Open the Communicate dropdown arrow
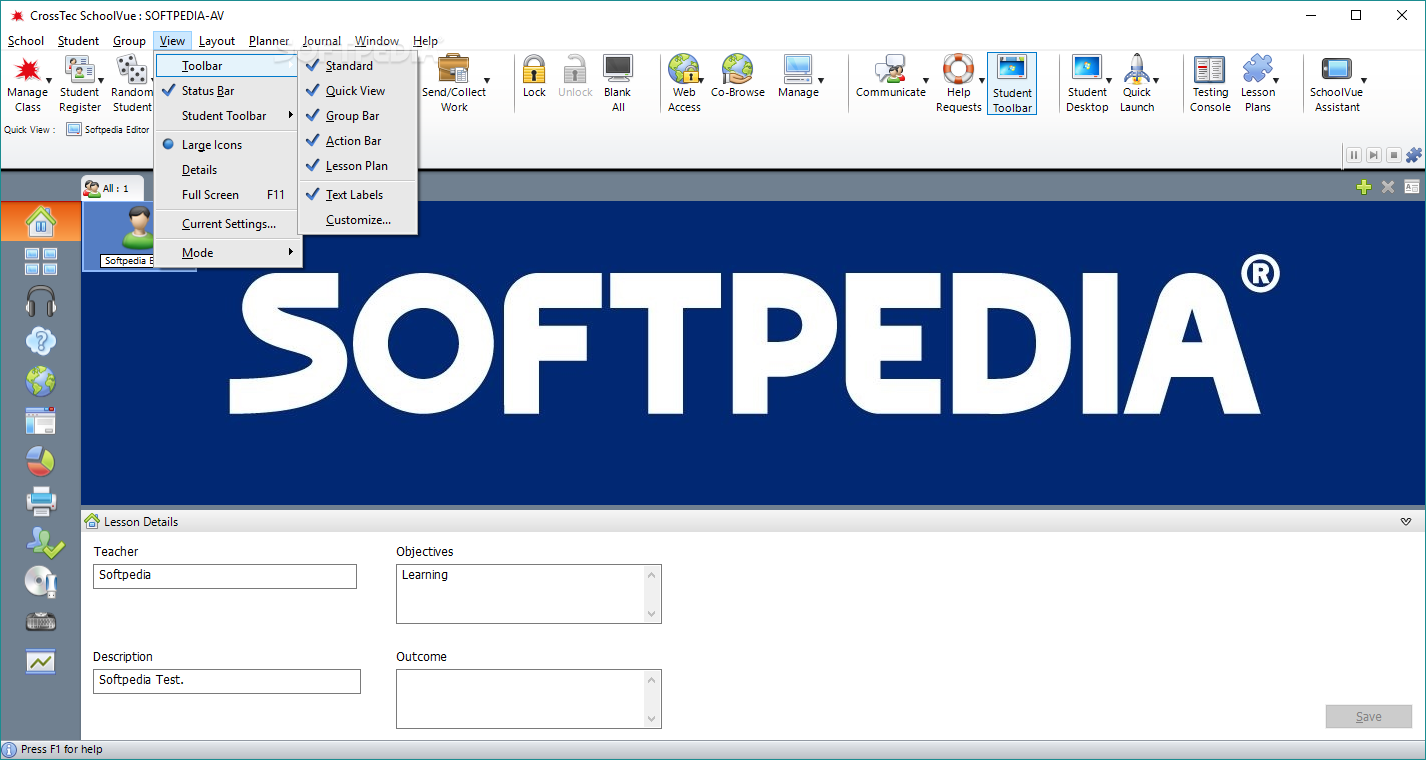 coord(925,81)
